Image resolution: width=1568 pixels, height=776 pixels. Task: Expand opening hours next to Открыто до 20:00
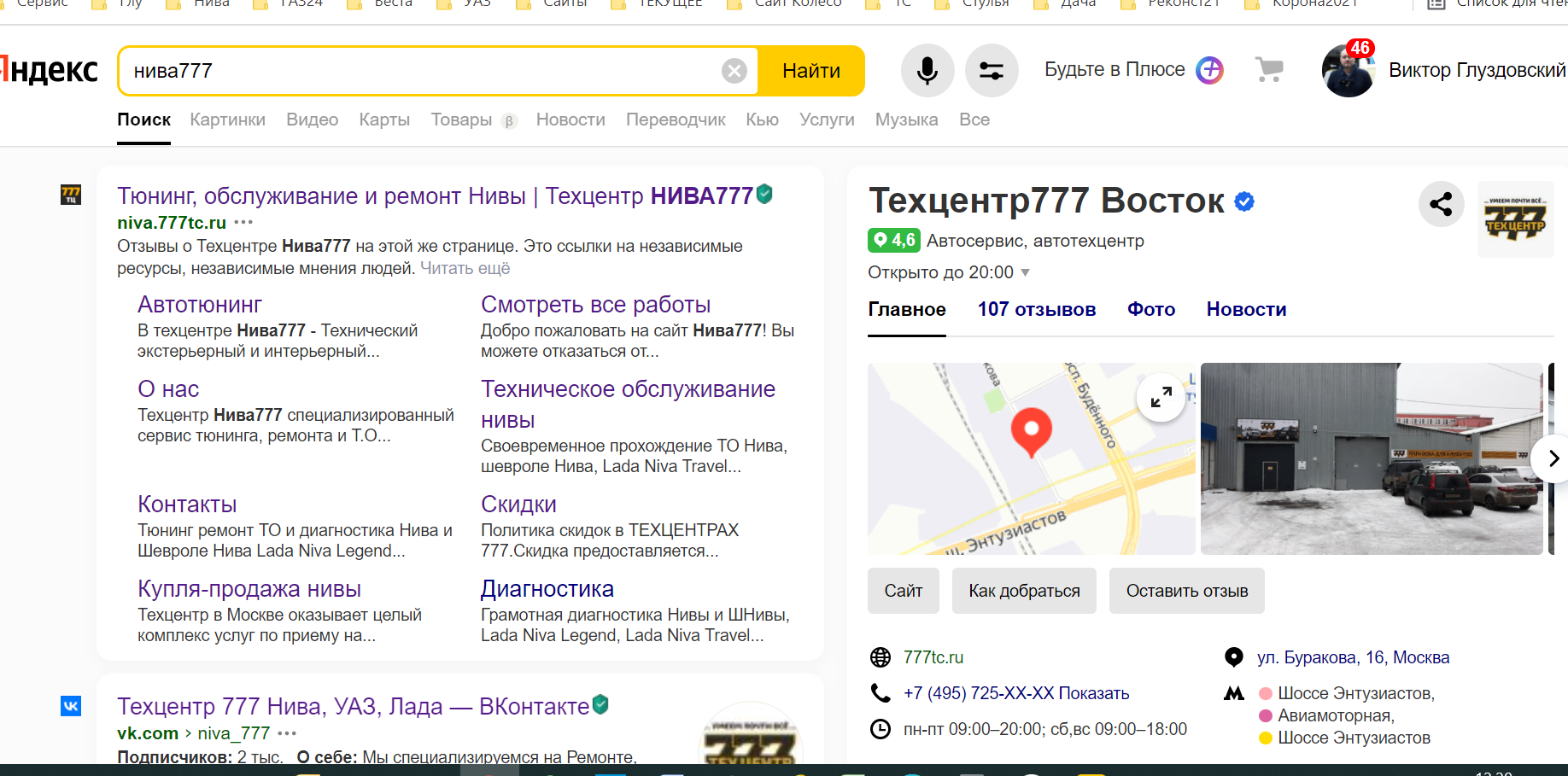(x=1026, y=273)
